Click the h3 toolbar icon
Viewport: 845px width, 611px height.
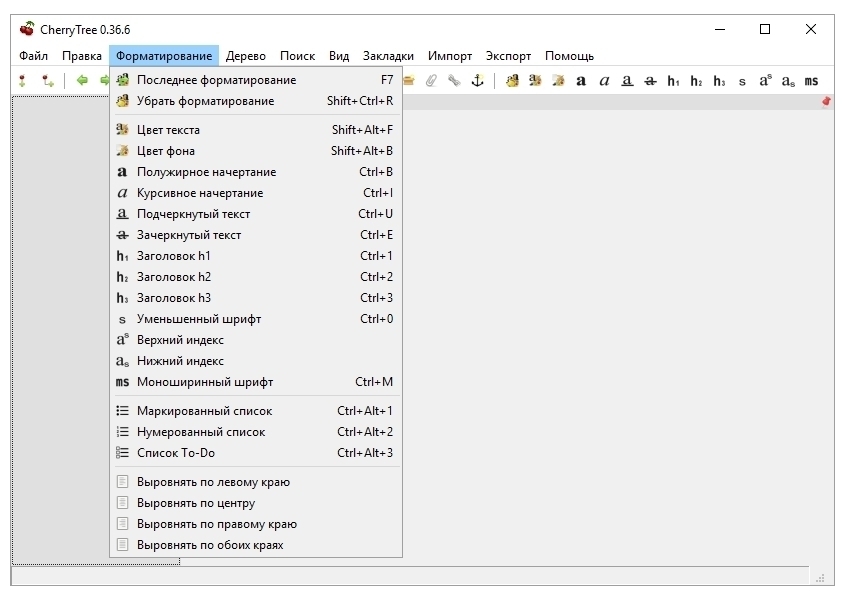(x=719, y=81)
